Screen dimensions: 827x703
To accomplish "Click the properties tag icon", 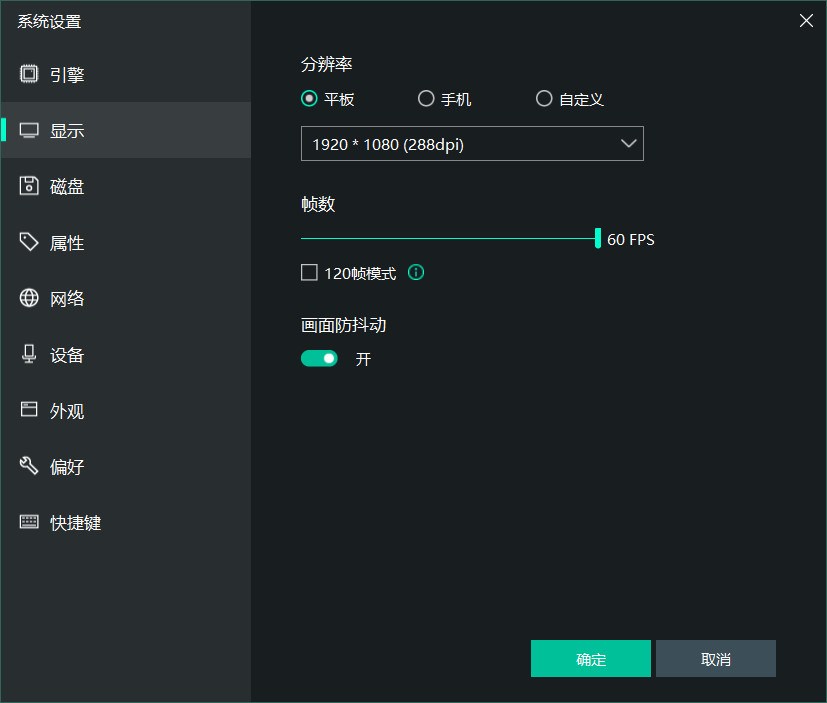I will click(29, 242).
